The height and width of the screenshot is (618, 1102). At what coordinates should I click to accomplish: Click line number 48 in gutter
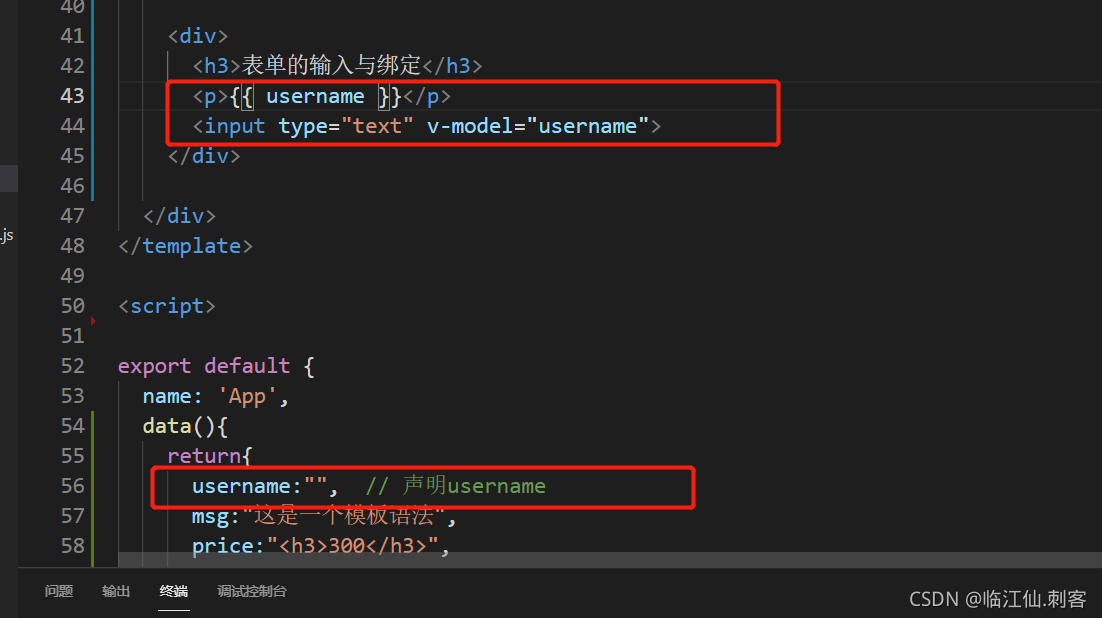point(72,246)
